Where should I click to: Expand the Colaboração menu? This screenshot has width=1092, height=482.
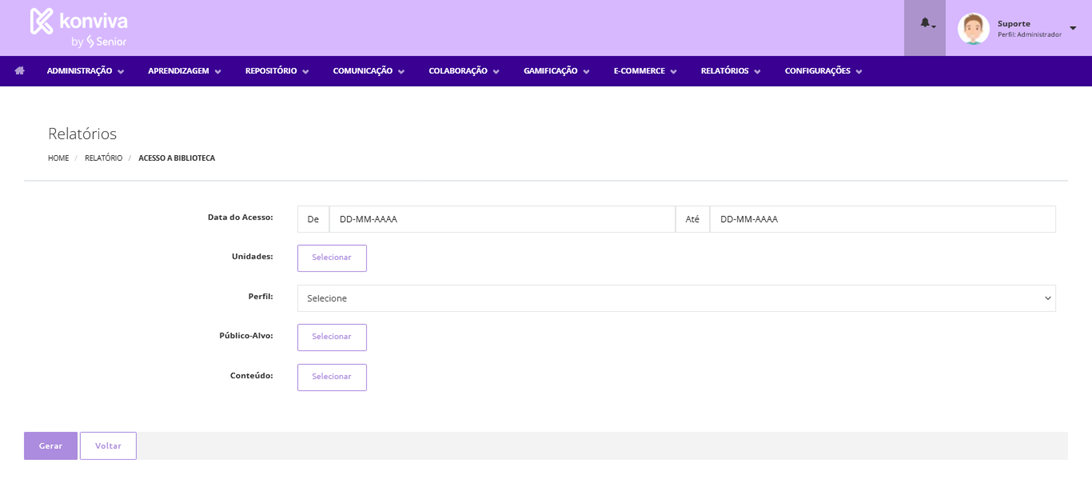click(463, 71)
